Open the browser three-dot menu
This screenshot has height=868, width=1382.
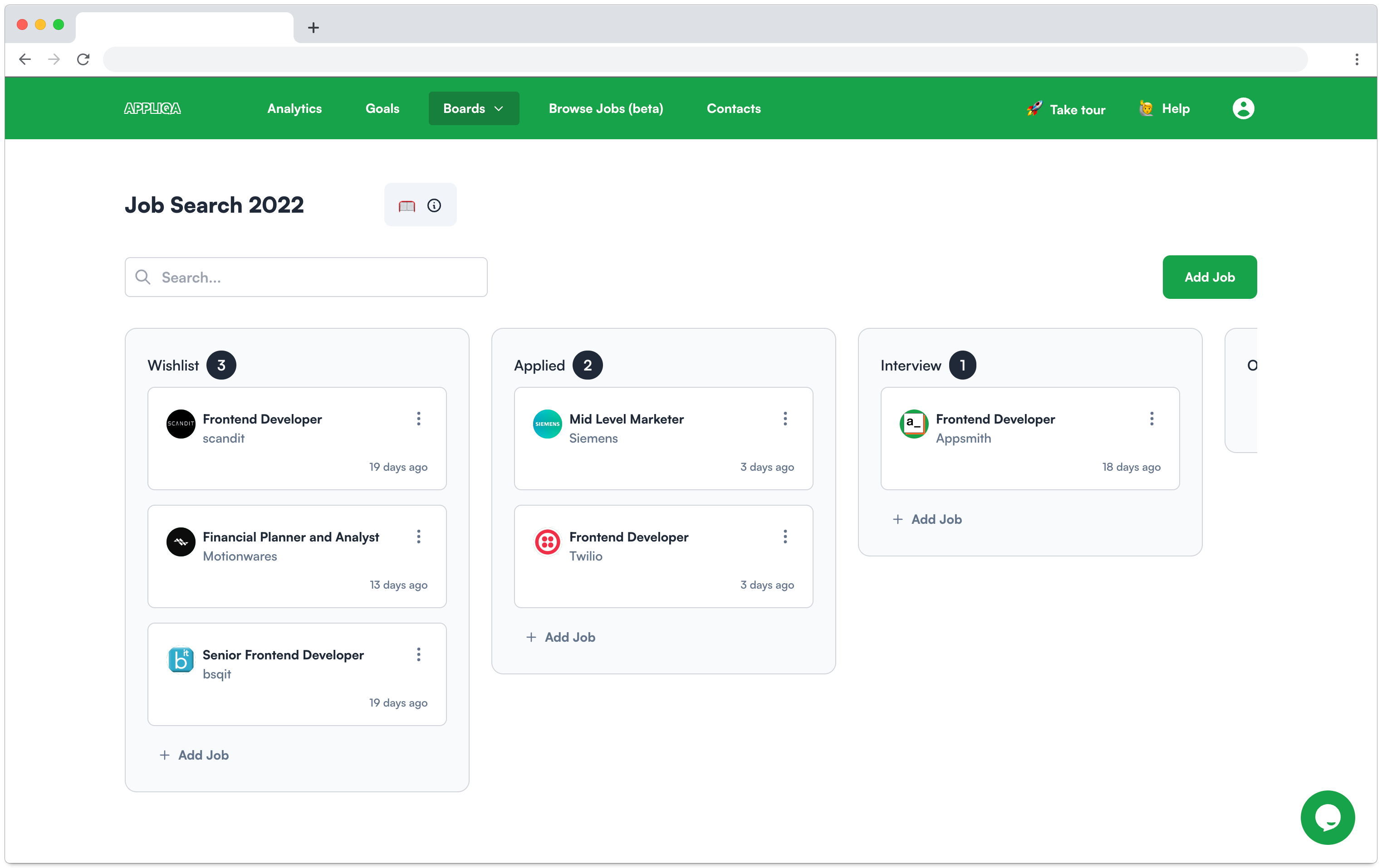1356,59
